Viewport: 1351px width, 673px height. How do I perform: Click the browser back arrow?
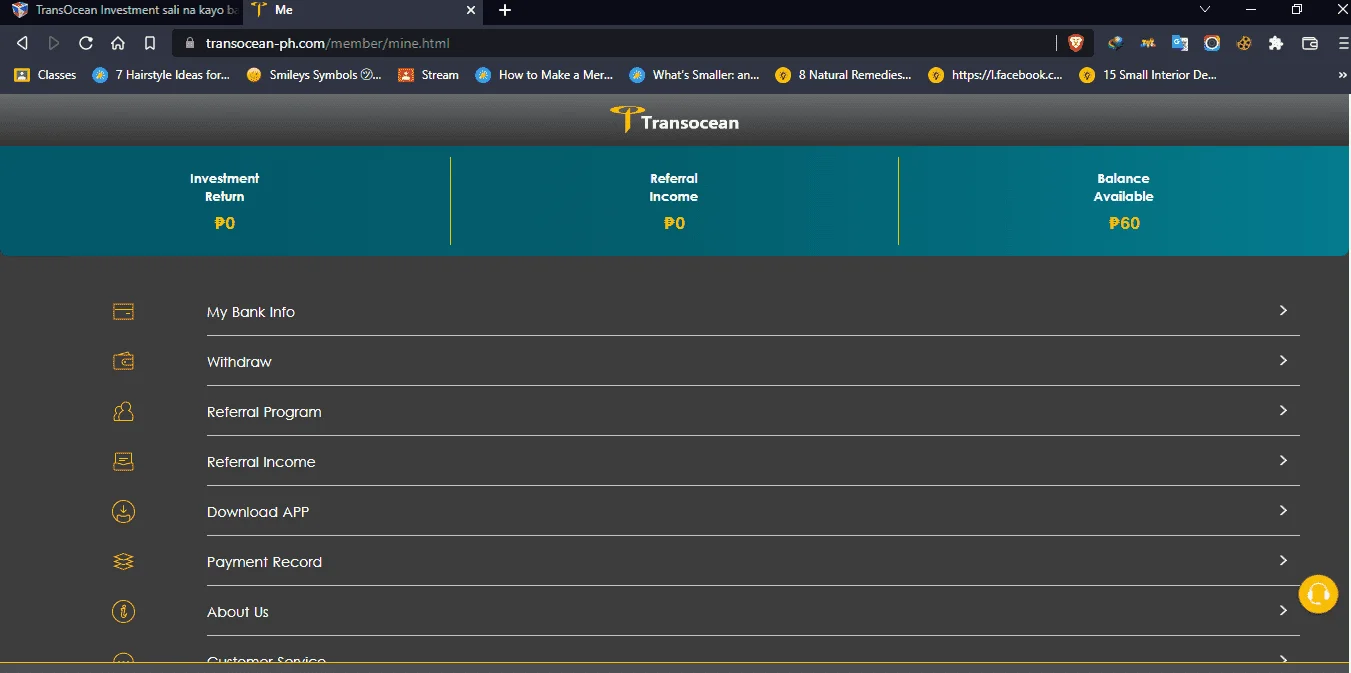22,43
